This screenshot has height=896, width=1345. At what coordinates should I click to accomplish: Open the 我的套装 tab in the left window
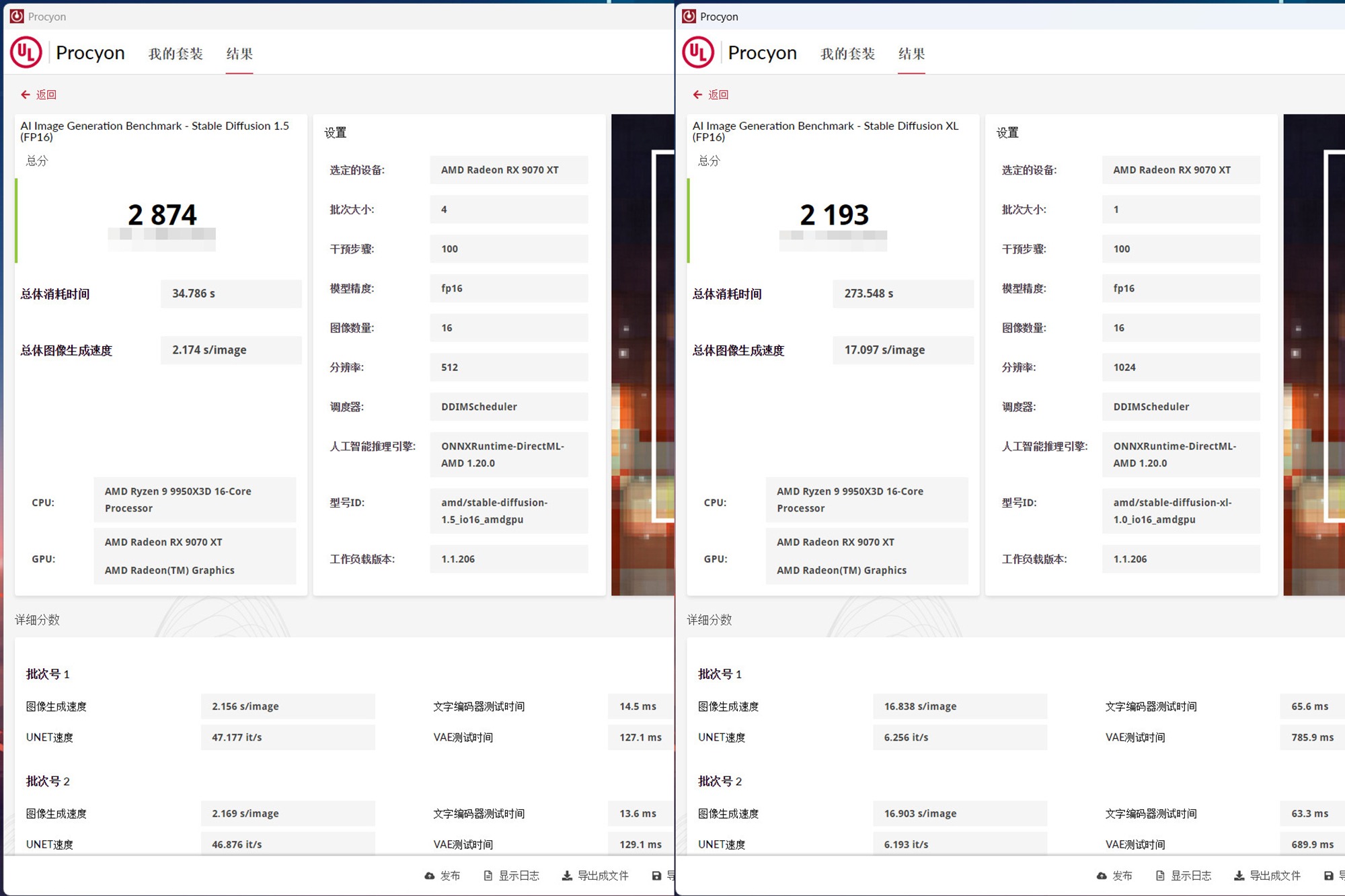(x=176, y=54)
